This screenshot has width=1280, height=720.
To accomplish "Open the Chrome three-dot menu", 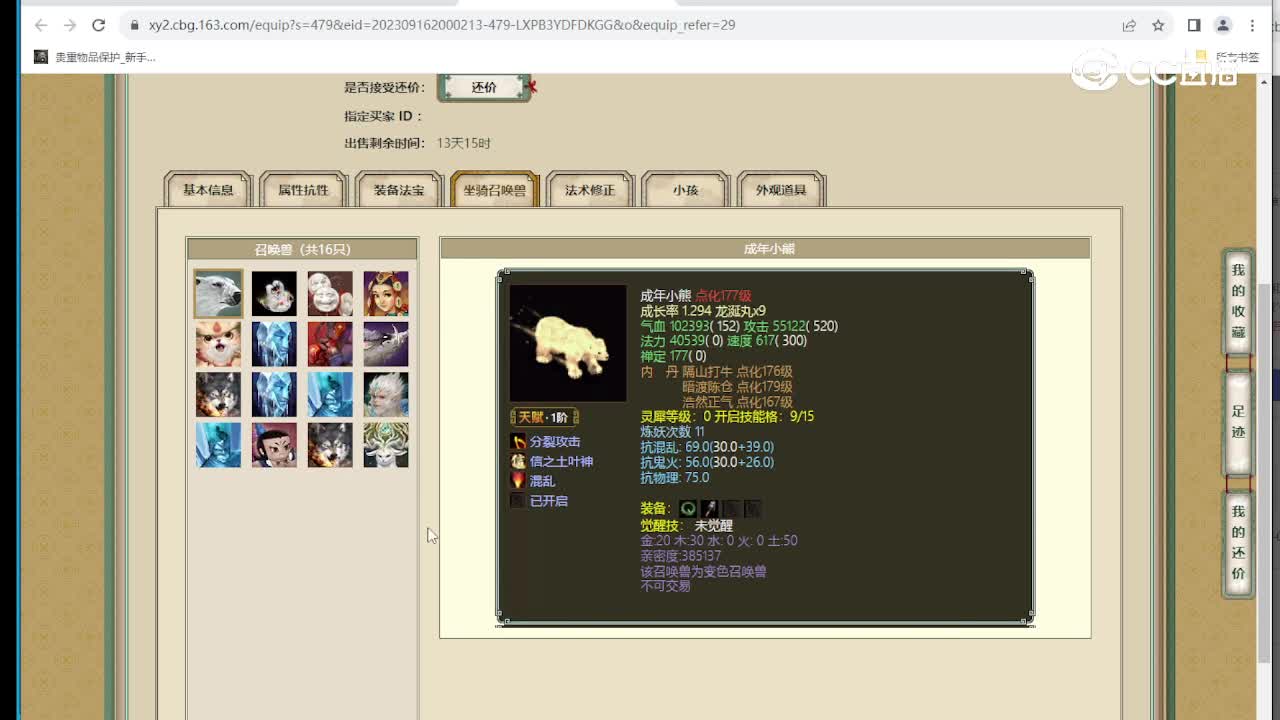I will pos(1252,25).
